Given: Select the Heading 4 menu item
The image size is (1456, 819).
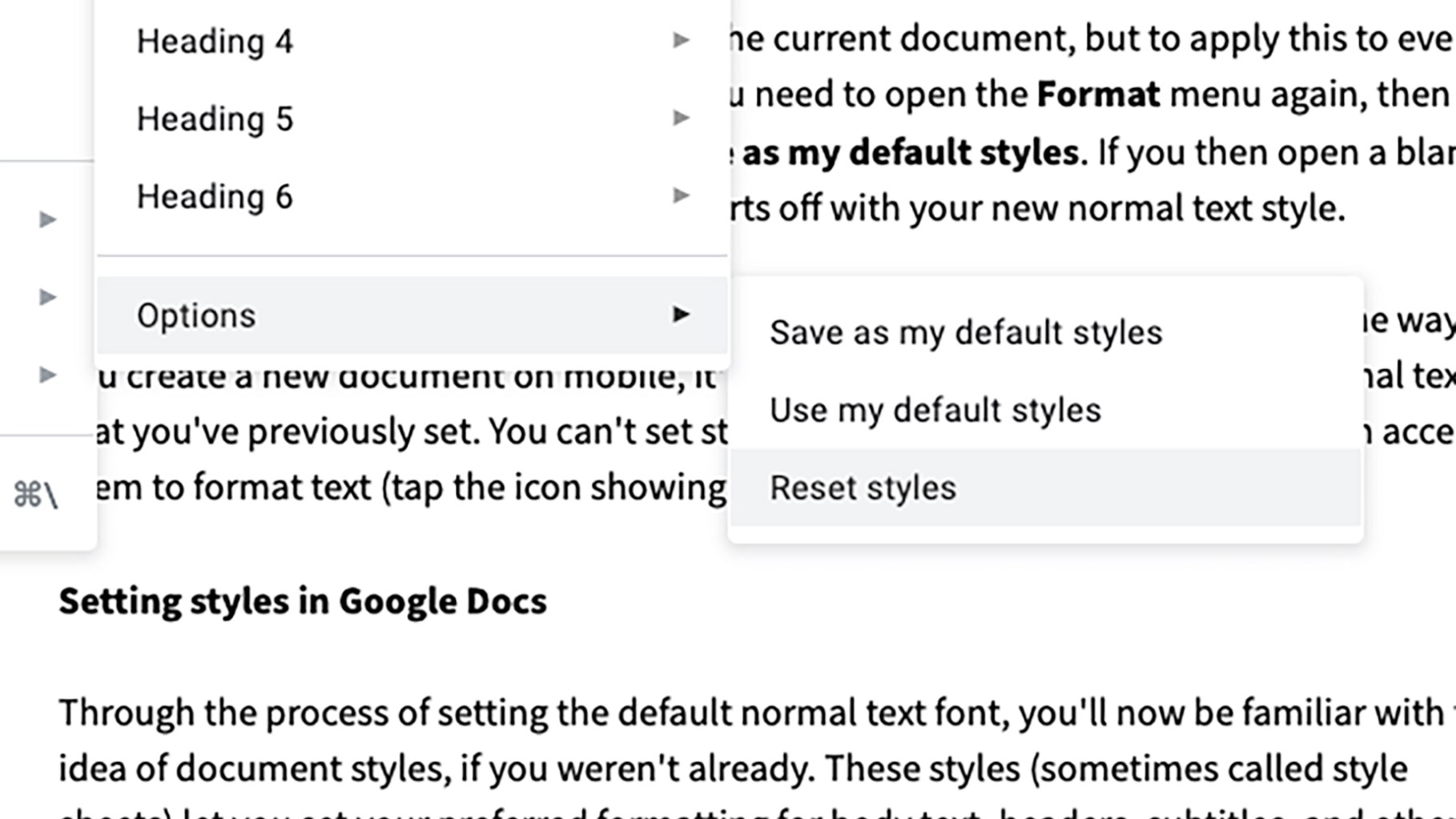Looking at the screenshot, I should click(216, 41).
